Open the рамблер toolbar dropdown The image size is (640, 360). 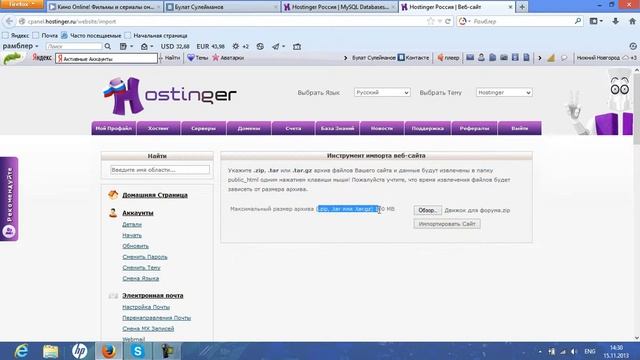[20, 46]
